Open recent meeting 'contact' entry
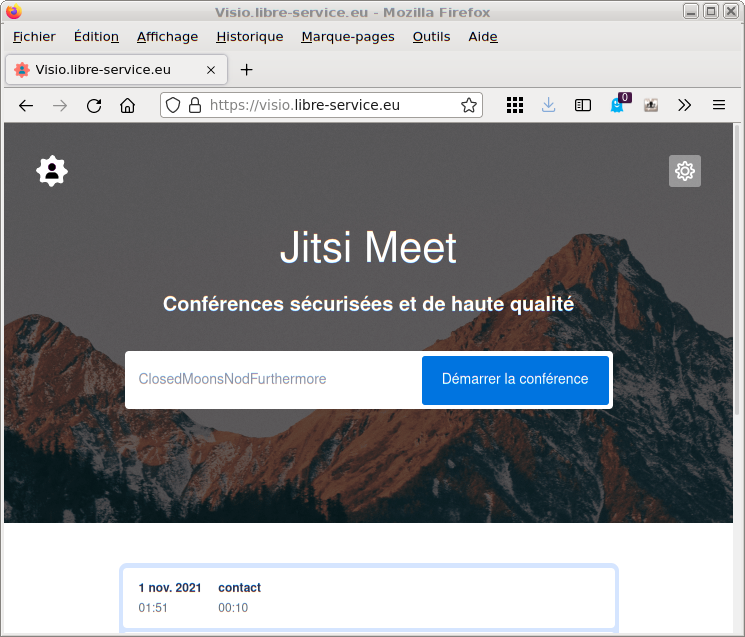 368,598
